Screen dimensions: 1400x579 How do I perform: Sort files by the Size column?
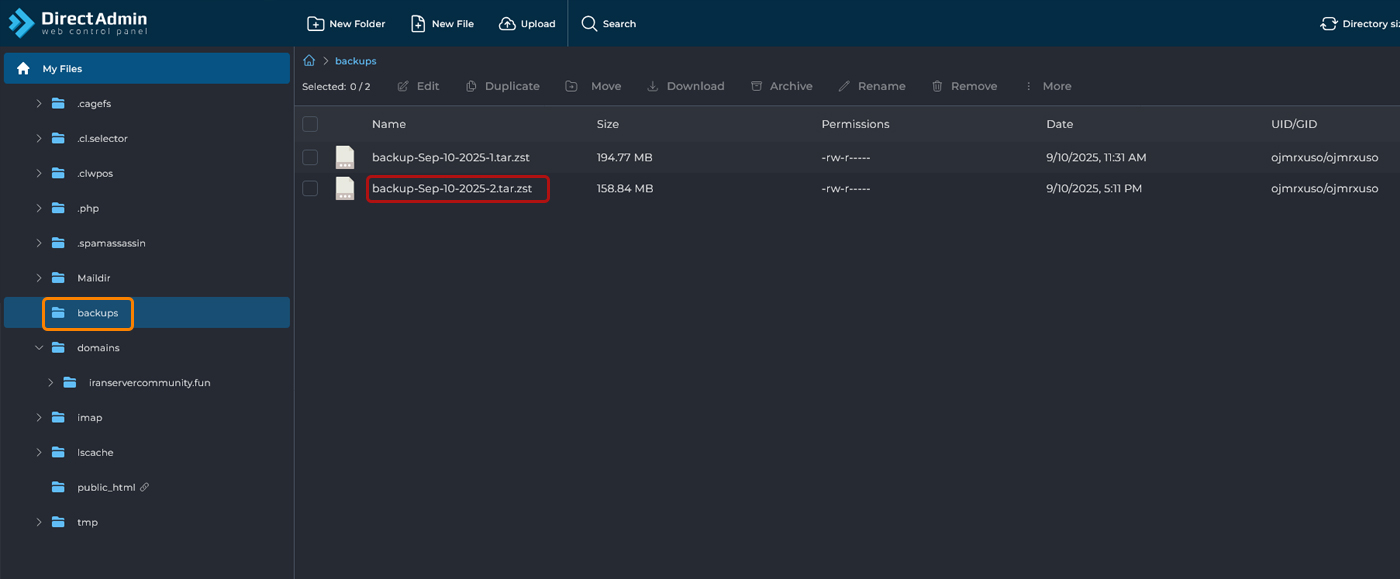tap(608, 124)
